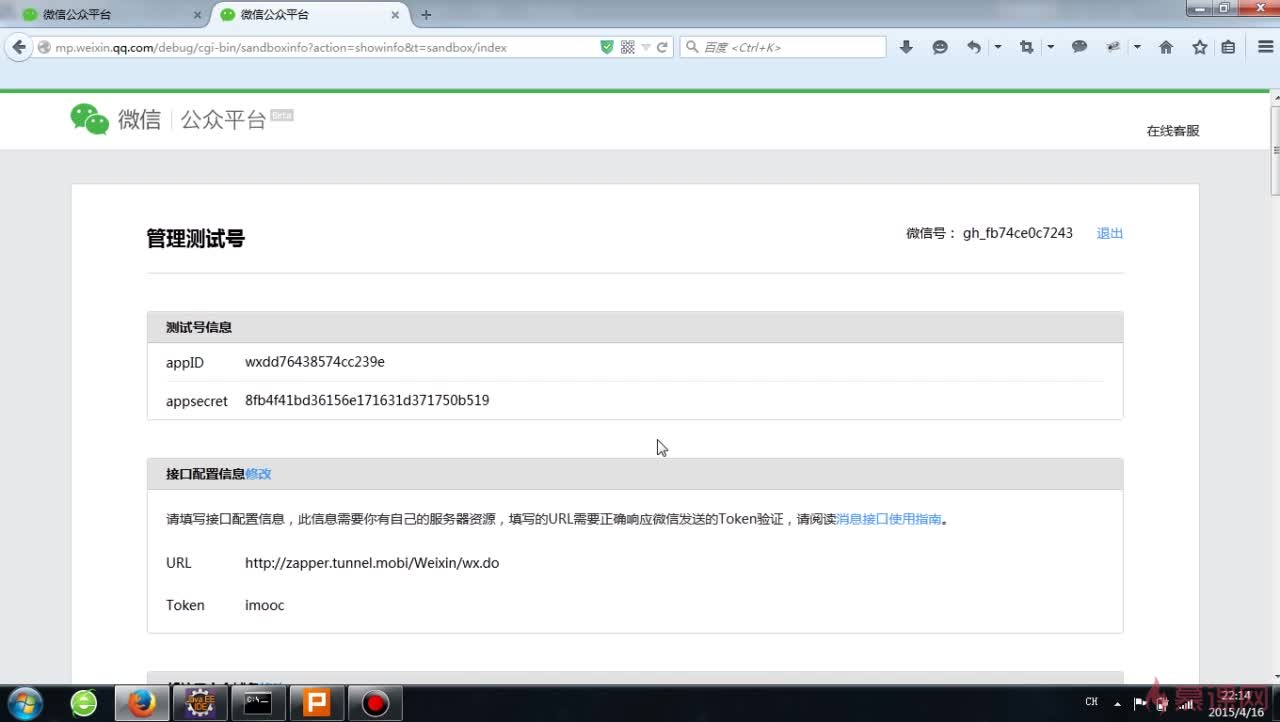The width and height of the screenshot is (1280, 722).
Task: Open the address bar history dropdown arrow
Action: 646,47
